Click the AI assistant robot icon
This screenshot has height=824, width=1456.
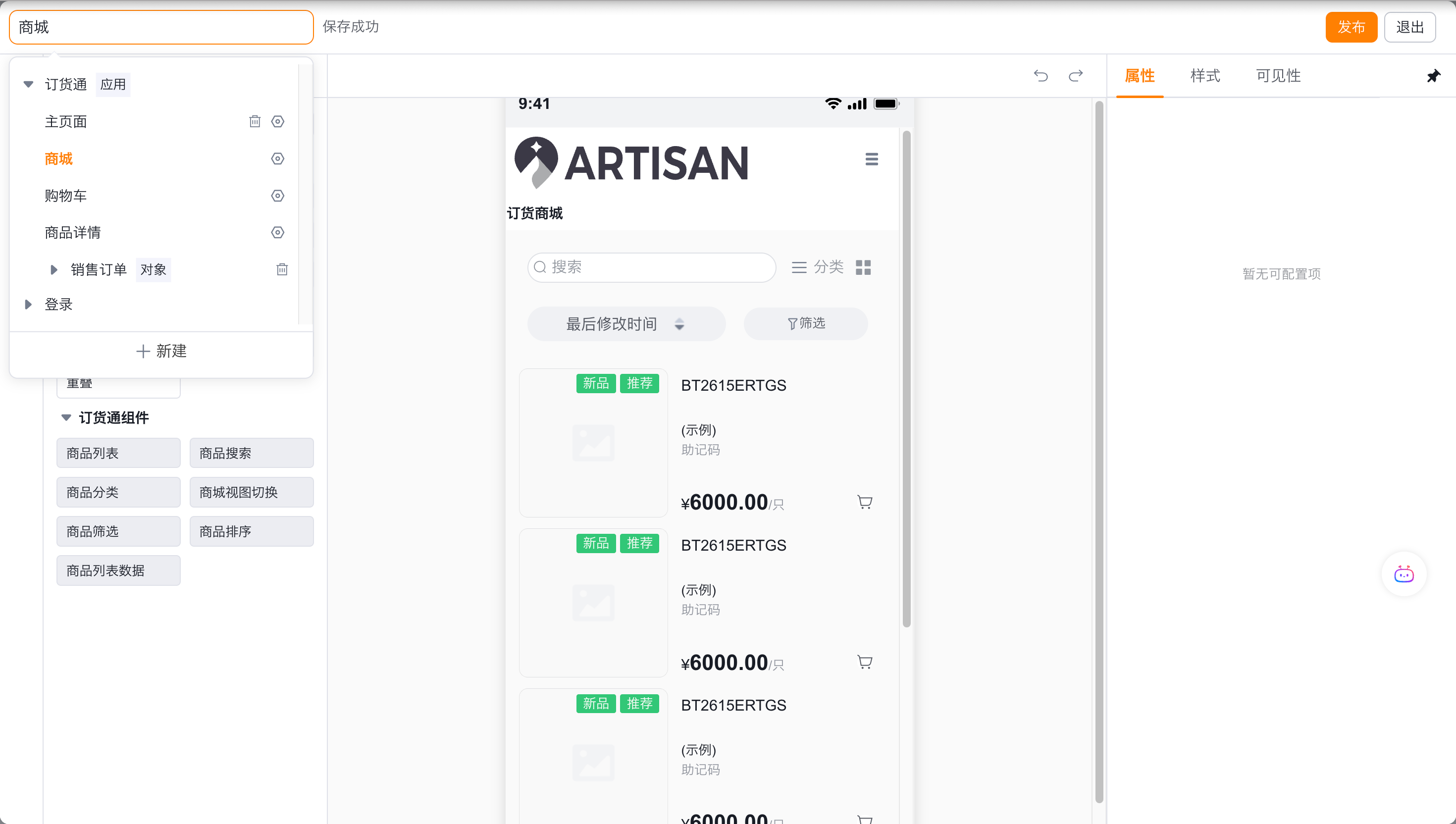[1404, 574]
